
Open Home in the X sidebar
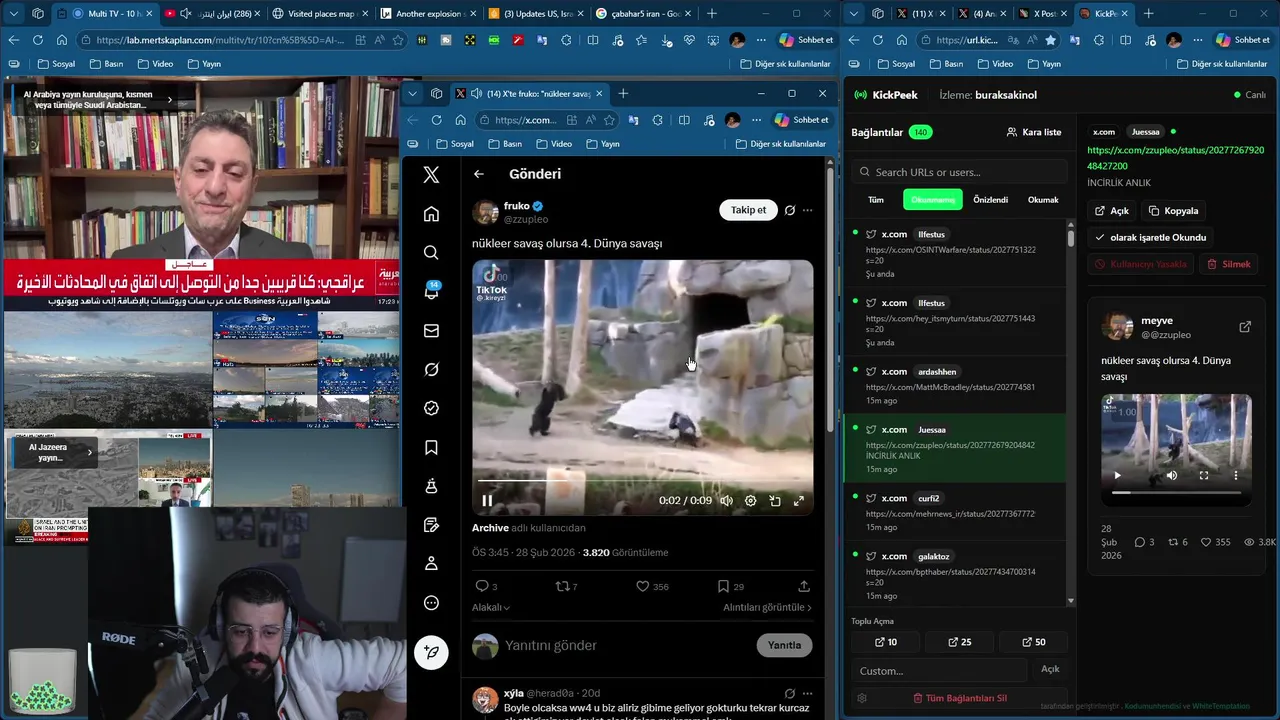431,214
